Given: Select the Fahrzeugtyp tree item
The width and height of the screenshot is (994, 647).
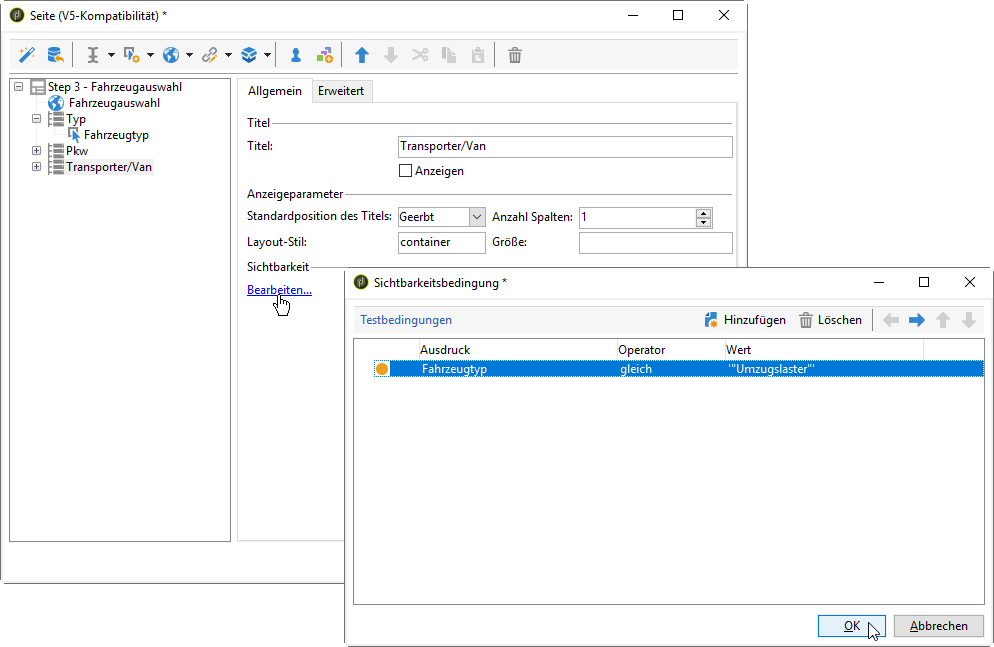Looking at the screenshot, I should pos(116,135).
